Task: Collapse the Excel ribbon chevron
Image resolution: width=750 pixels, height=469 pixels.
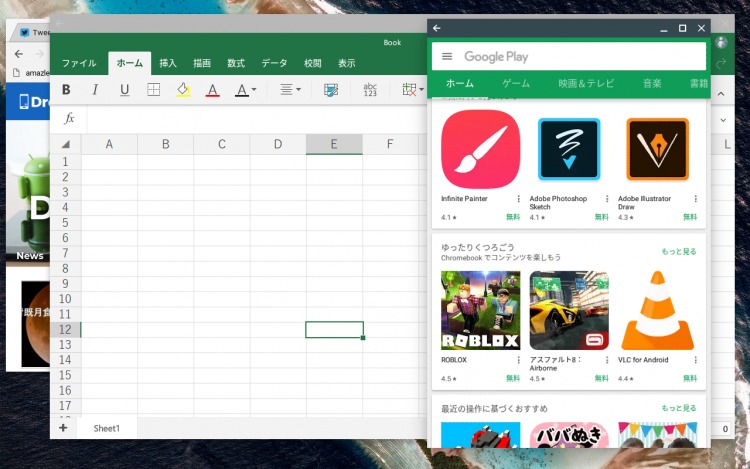Action: [721, 94]
